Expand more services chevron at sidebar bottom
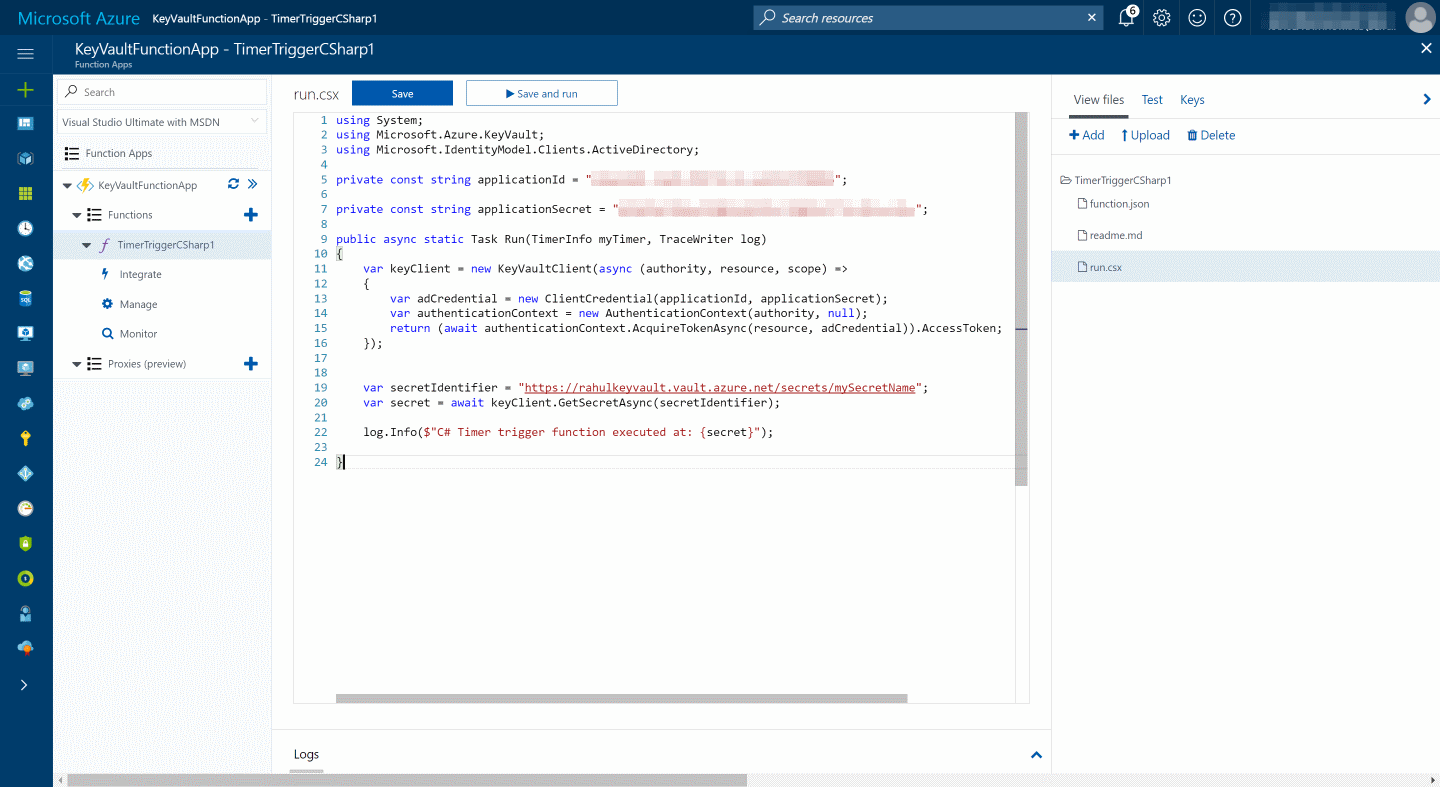This screenshot has width=1440, height=787. coord(25,685)
